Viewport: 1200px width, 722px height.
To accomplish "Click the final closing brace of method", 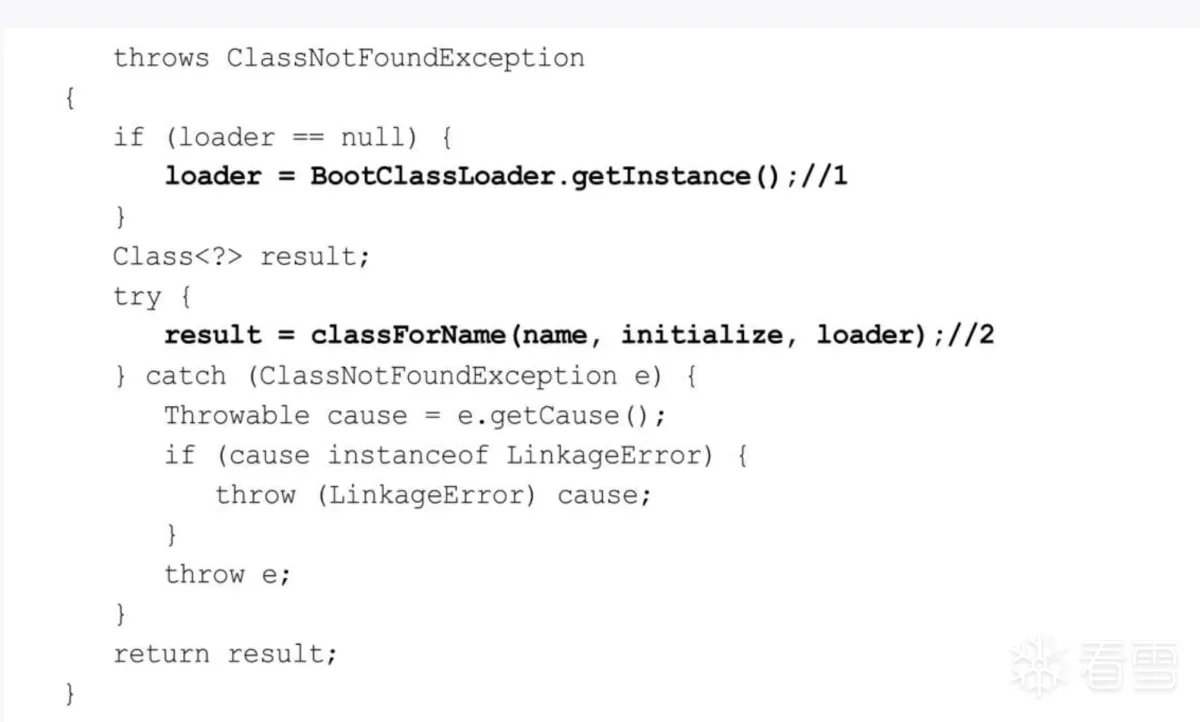I will (70, 693).
